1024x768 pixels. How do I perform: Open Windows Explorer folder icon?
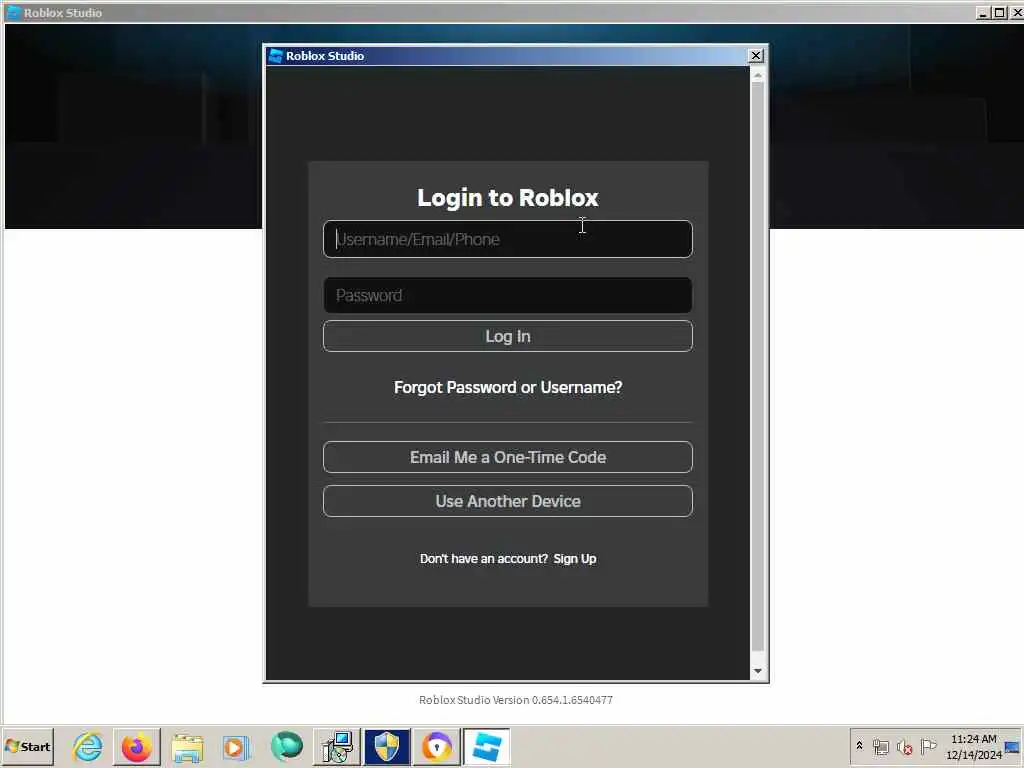click(x=187, y=746)
